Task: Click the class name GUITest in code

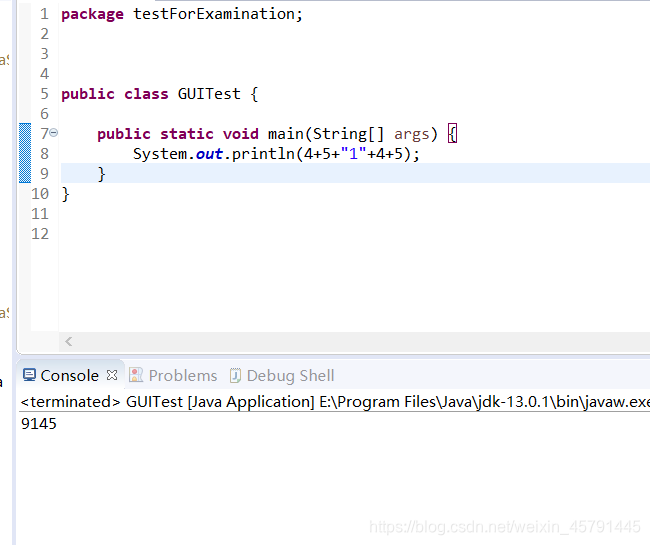Action: coord(209,94)
